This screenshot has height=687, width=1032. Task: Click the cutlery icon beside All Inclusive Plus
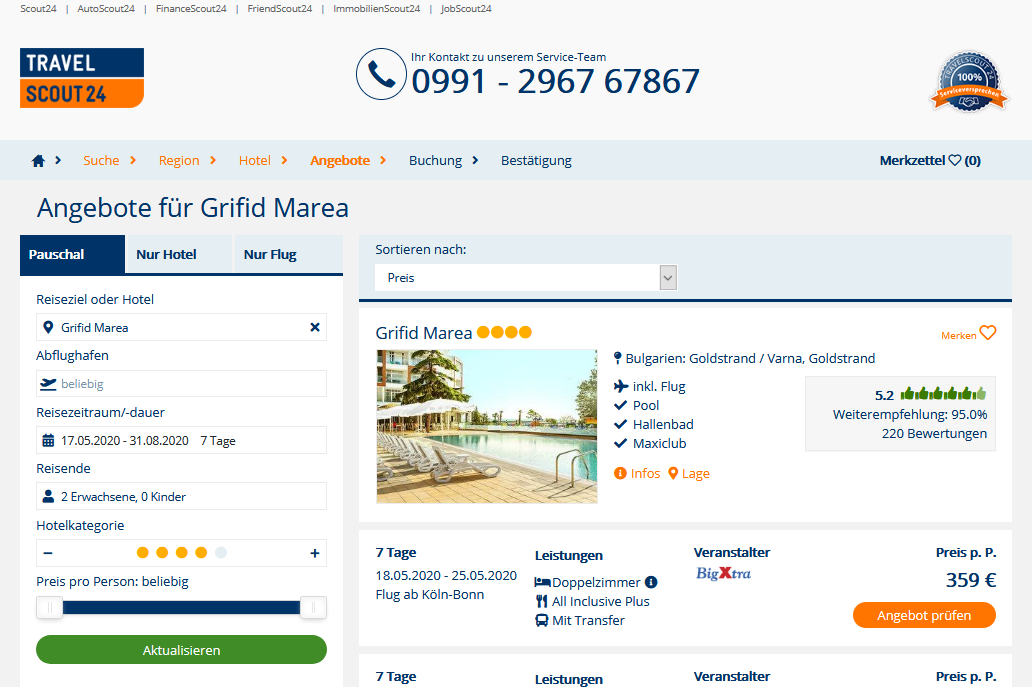[x=542, y=601]
